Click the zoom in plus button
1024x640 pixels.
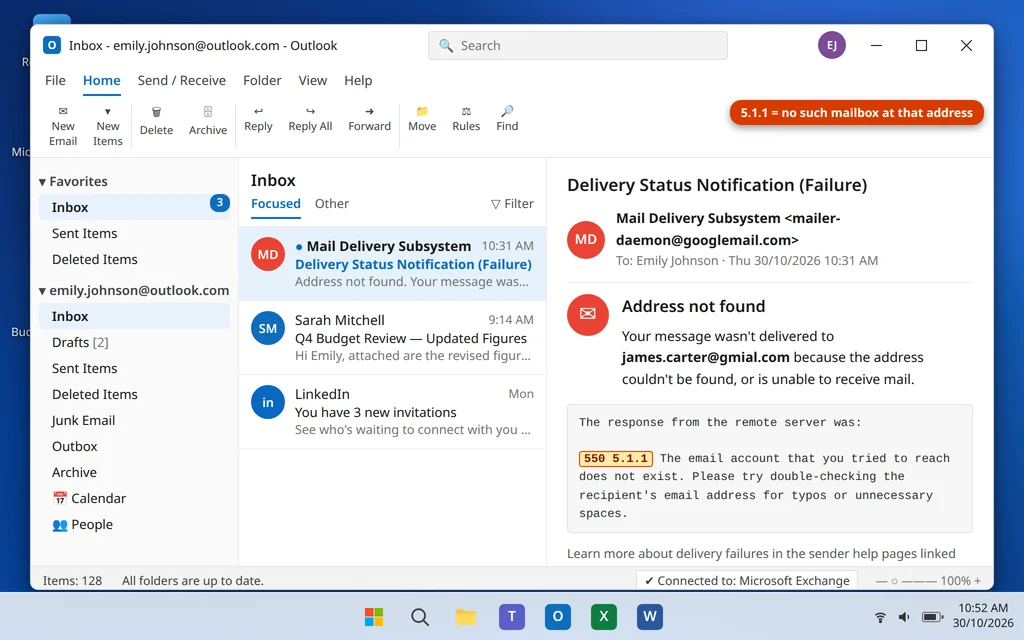(x=978, y=581)
